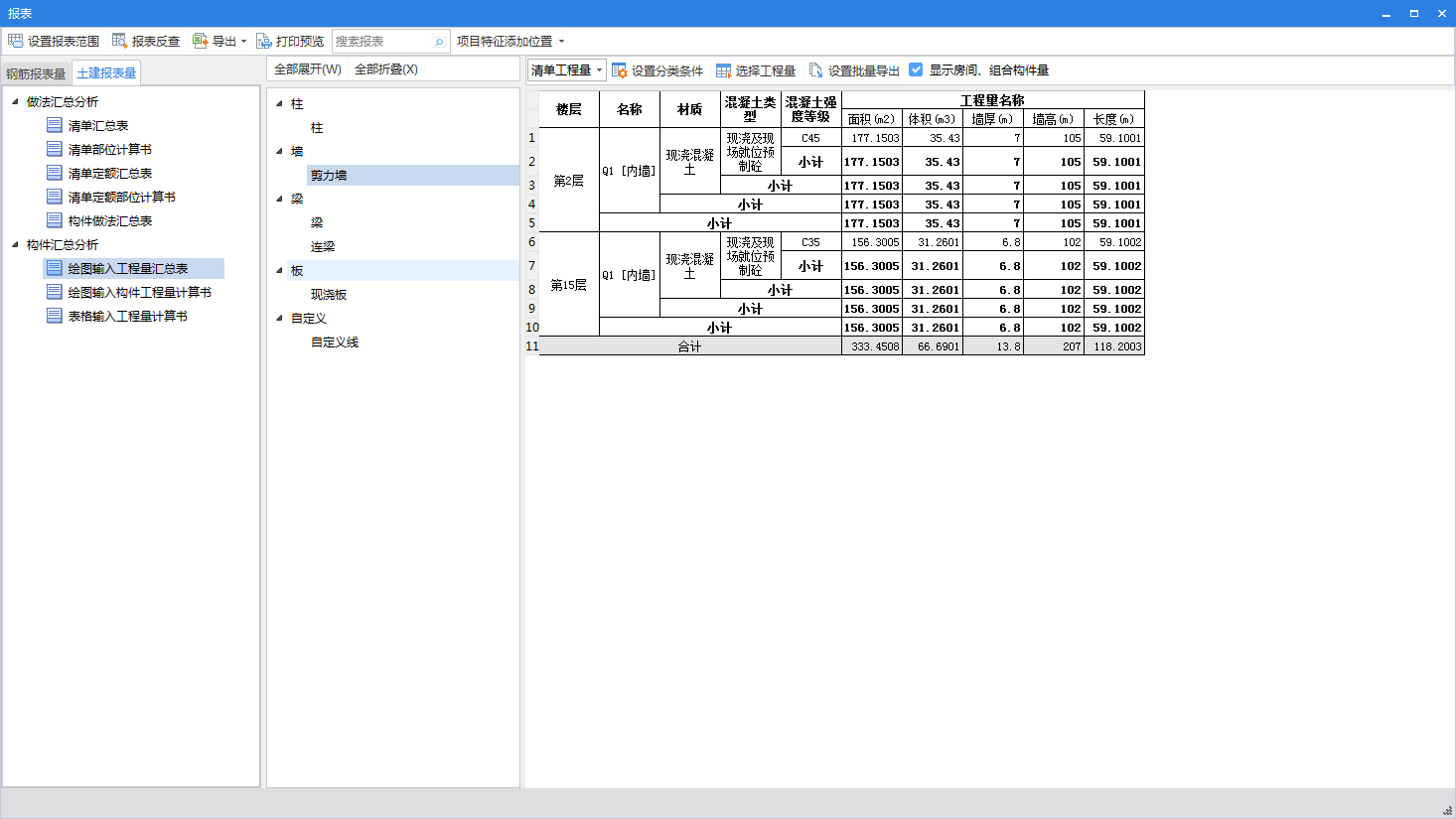Switch to the 土建报表量 tab

(106, 72)
